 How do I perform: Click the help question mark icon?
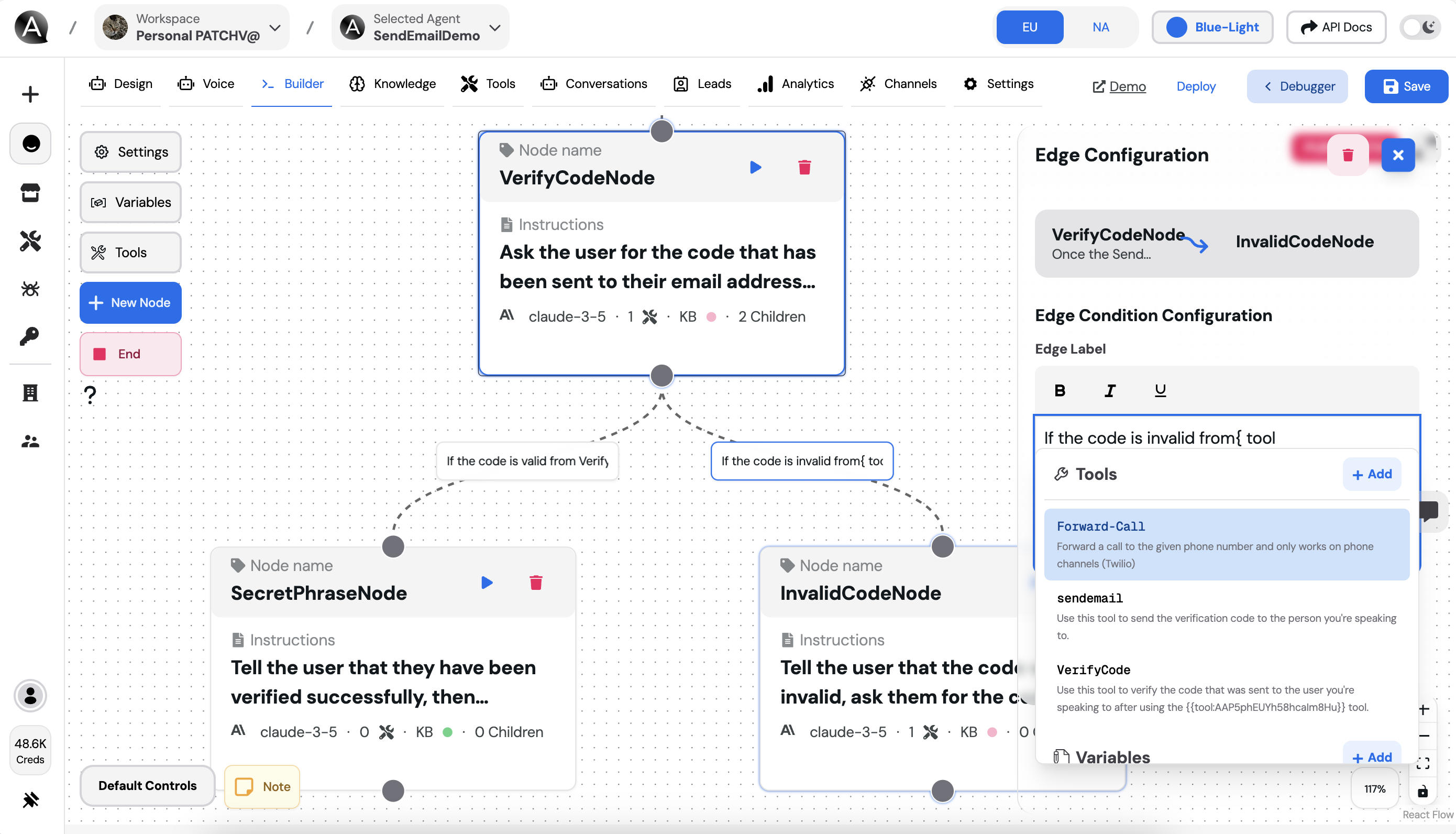90,394
